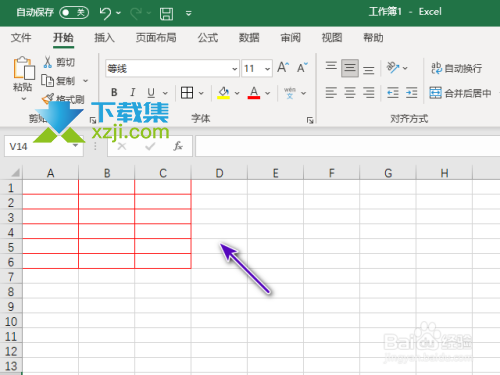Select row 10 header
The height and width of the screenshot is (375, 500).
coord(11,322)
